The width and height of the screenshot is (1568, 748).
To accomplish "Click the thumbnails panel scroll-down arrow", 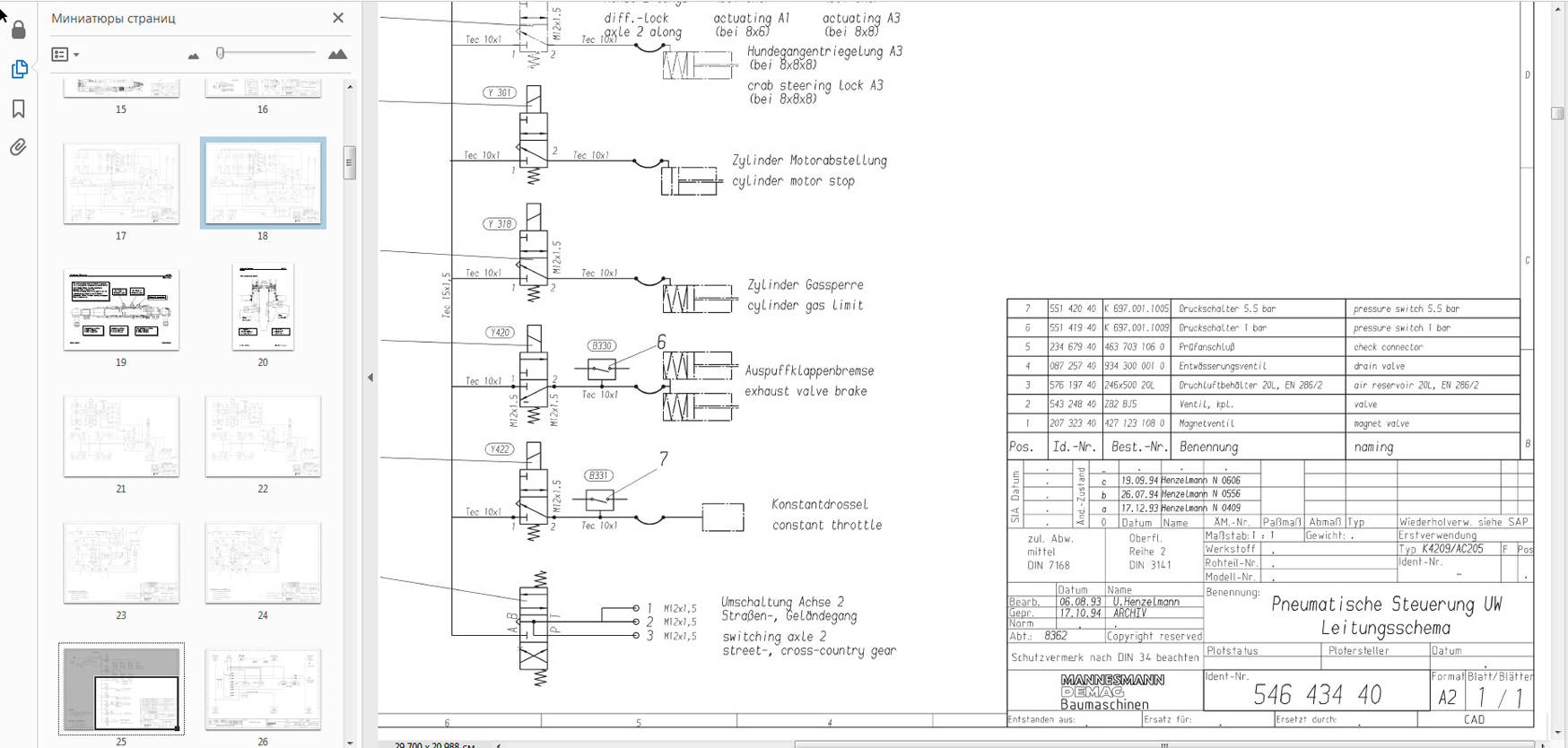I will 350,742.
